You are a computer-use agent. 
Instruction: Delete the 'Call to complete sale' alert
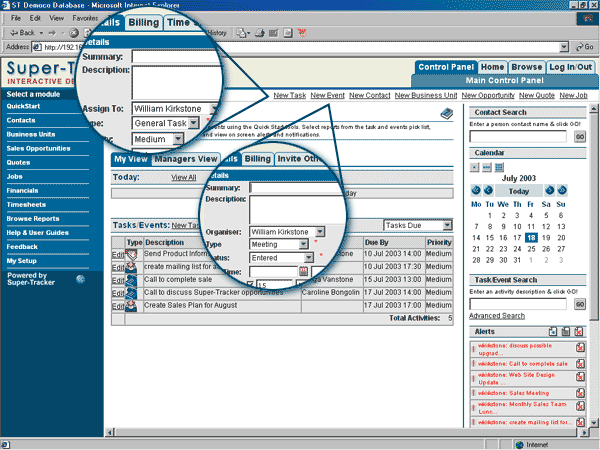580,364
